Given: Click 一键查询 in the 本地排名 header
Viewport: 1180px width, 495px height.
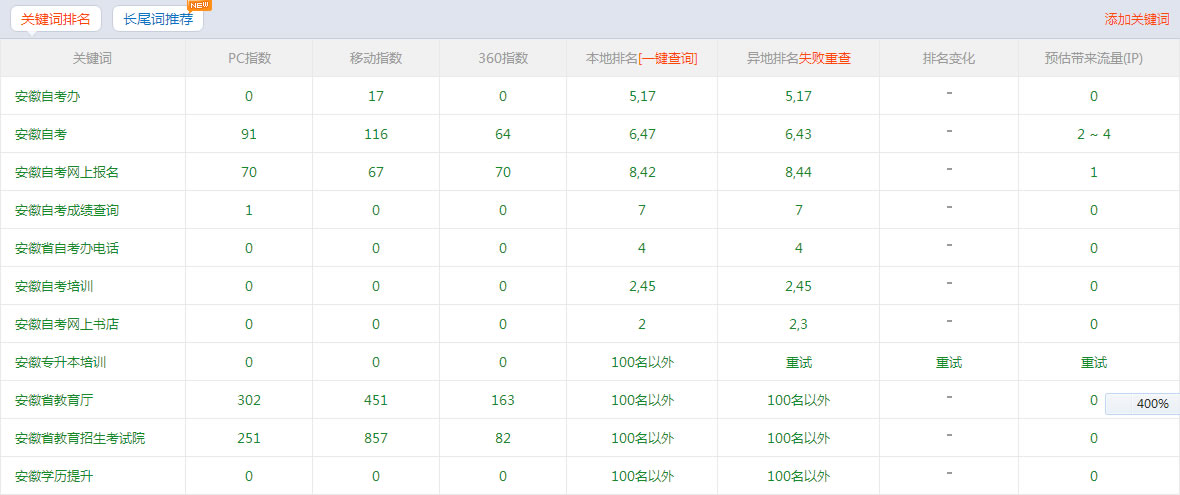Looking at the screenshot, I should (667, 58).
